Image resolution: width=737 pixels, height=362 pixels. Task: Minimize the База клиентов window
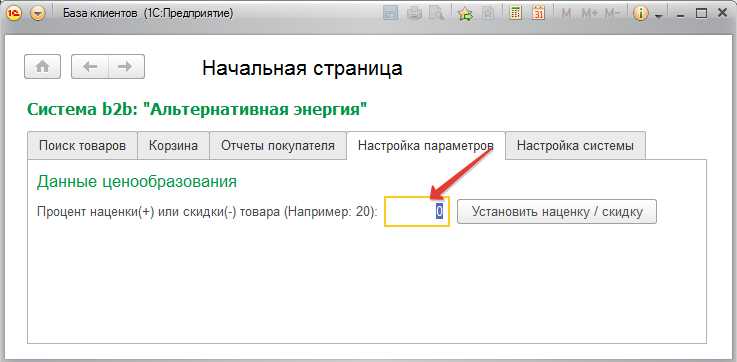[x=680, y=15]
